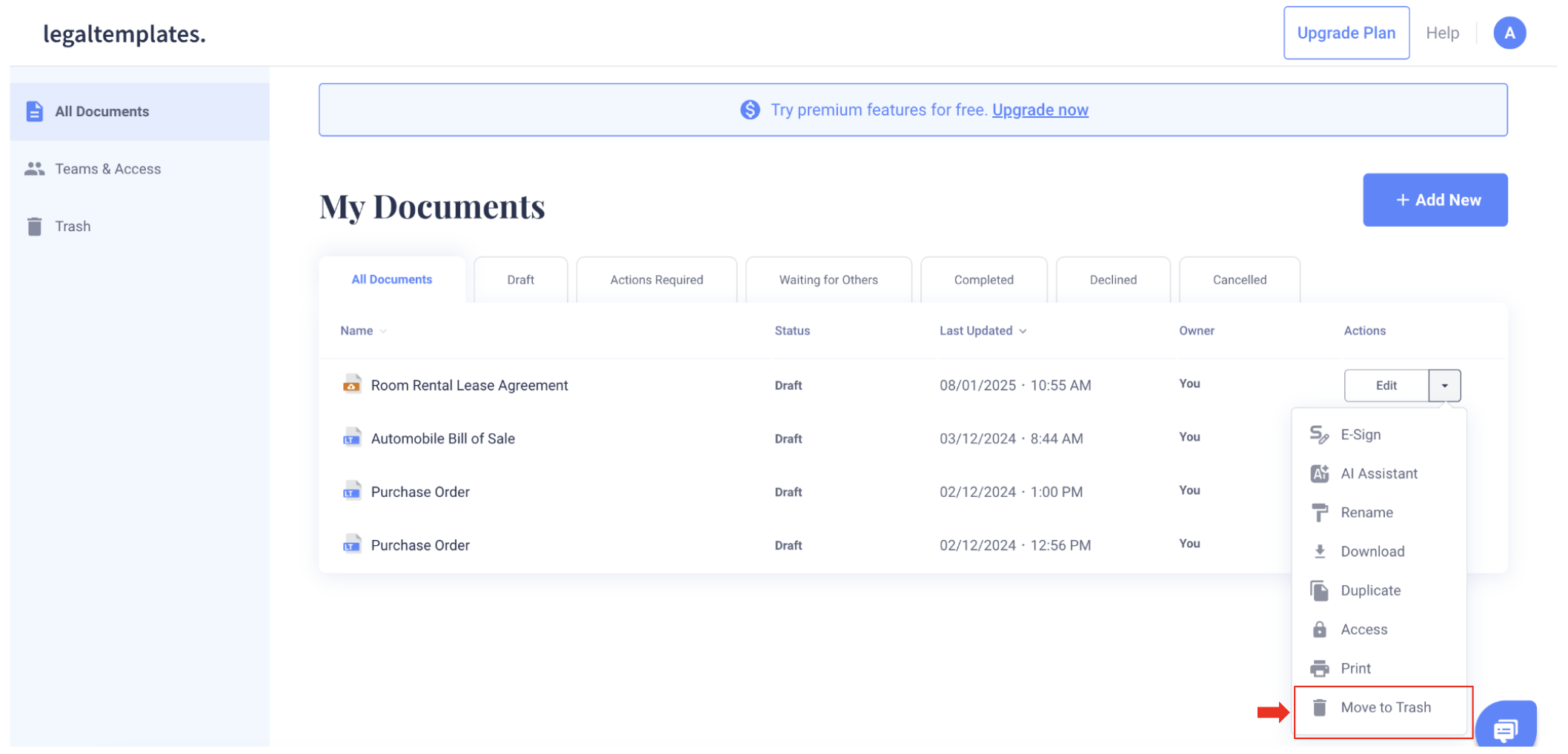Open the Waiting for Others tab

828,279
